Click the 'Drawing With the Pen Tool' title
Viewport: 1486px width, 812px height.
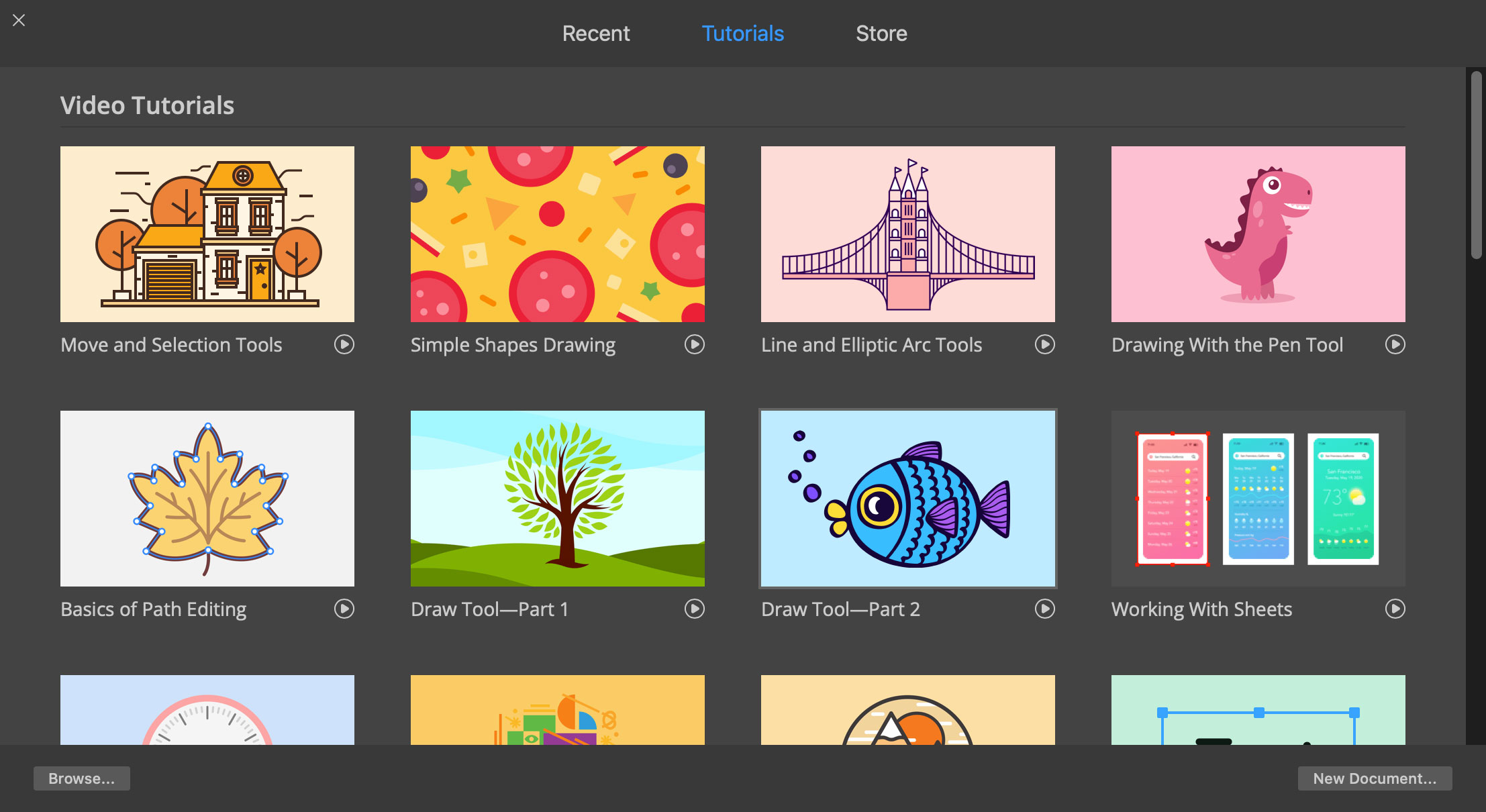click(1227, 345)
